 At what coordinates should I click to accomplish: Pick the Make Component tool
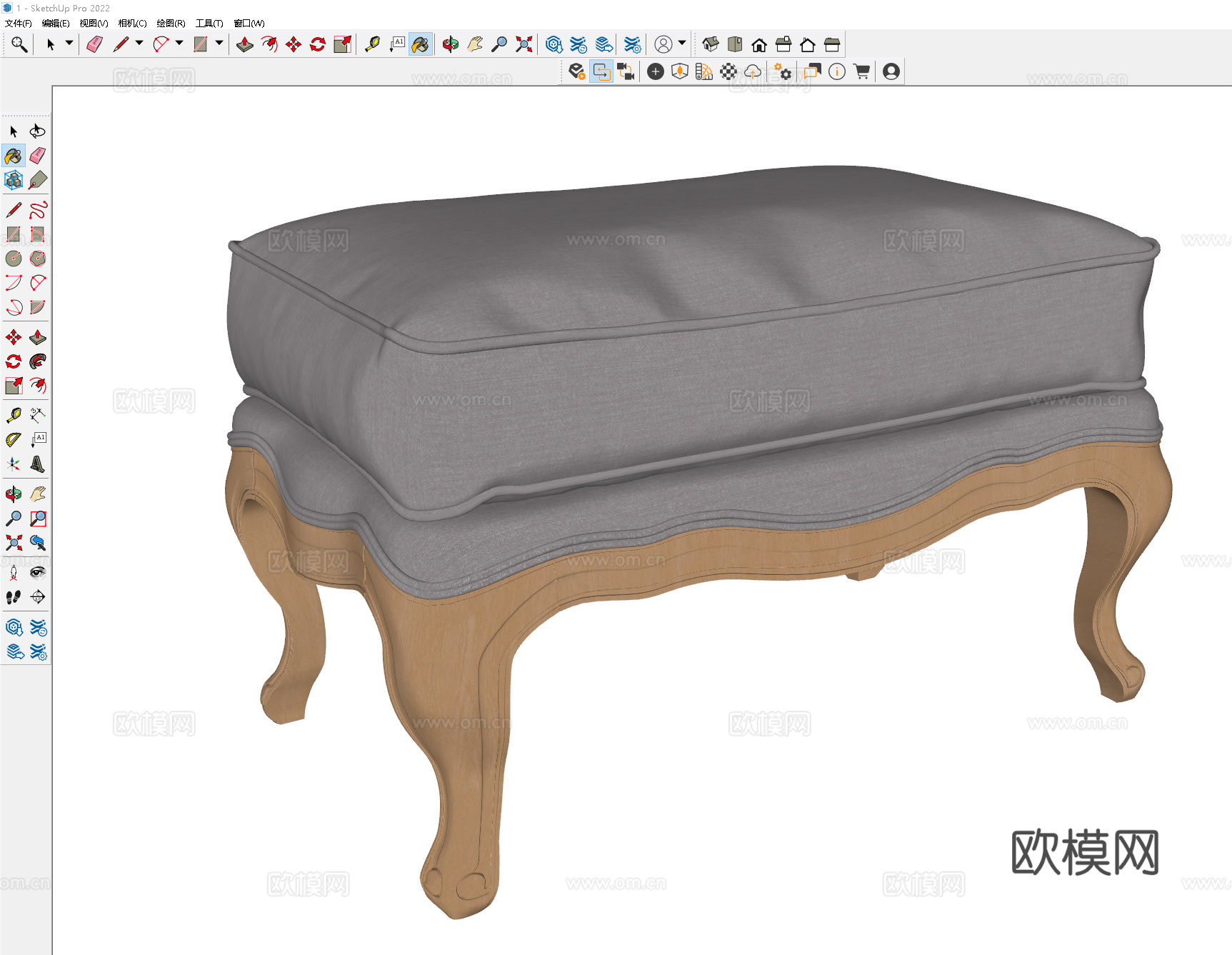coord(14,180)
